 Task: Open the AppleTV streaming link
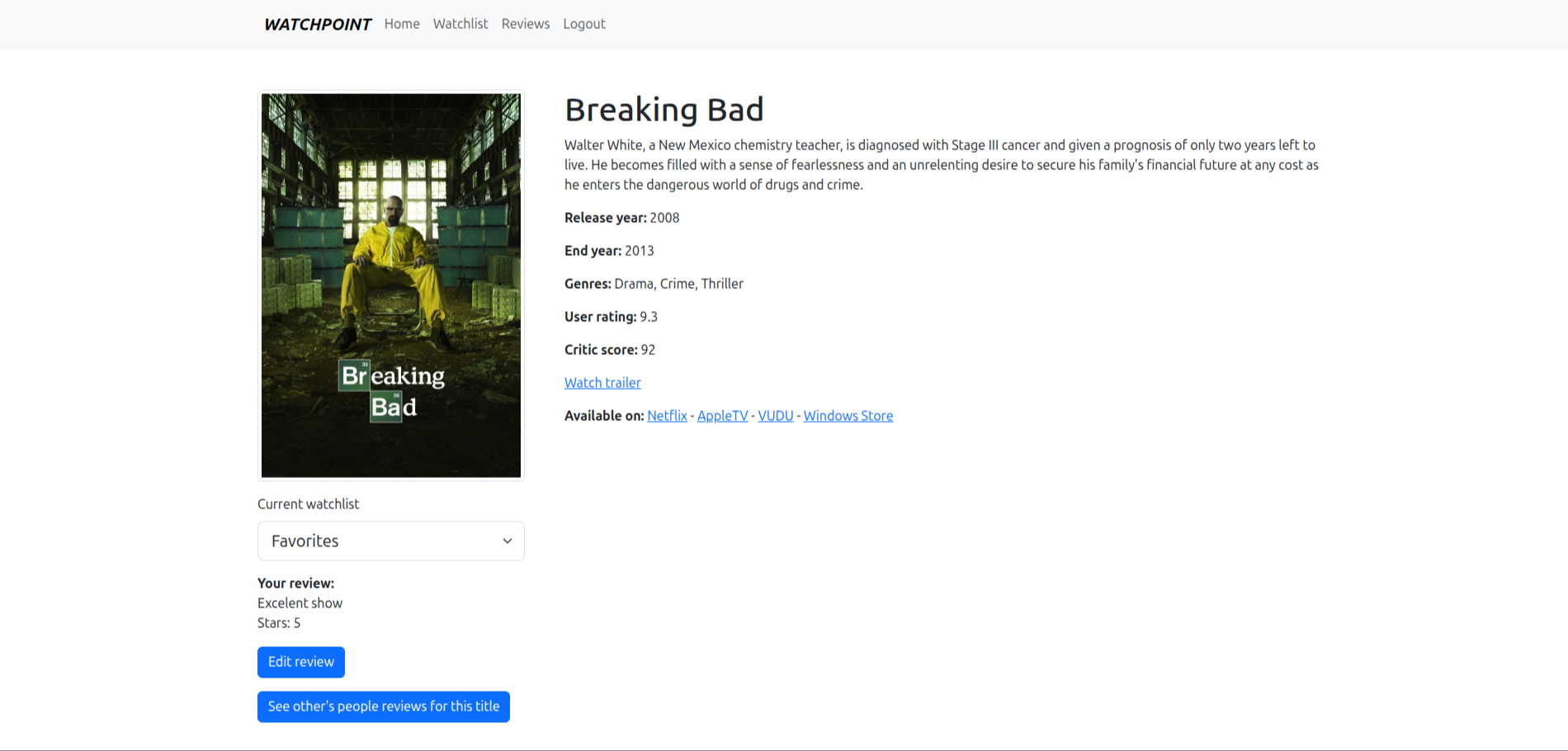(722, 416)
